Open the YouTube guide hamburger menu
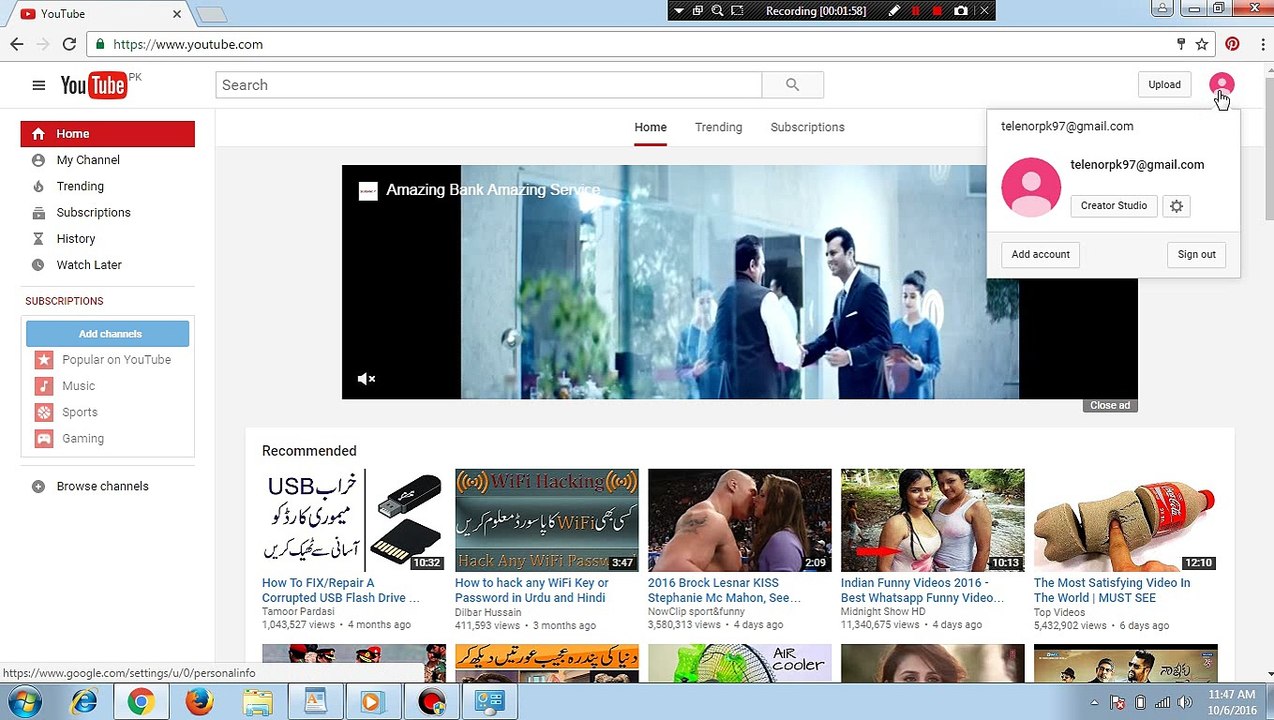Viewport: 1274px width, 720px height. click(39, 85)
